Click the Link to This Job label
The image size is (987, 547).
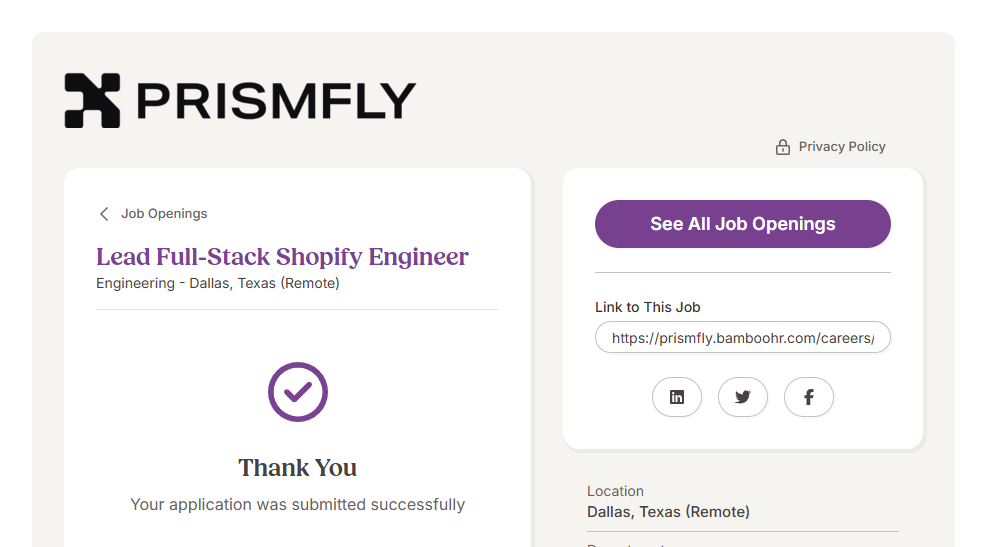[648, 308]
